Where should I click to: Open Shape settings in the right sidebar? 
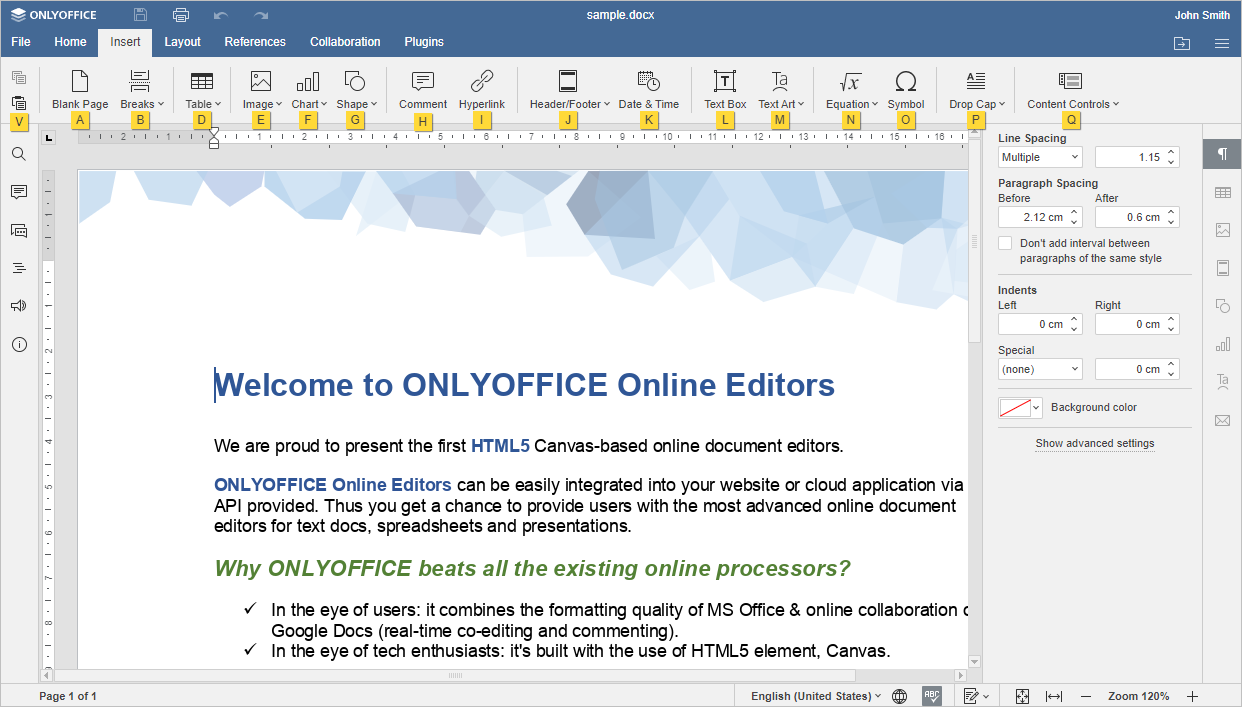coord(1222,306)
